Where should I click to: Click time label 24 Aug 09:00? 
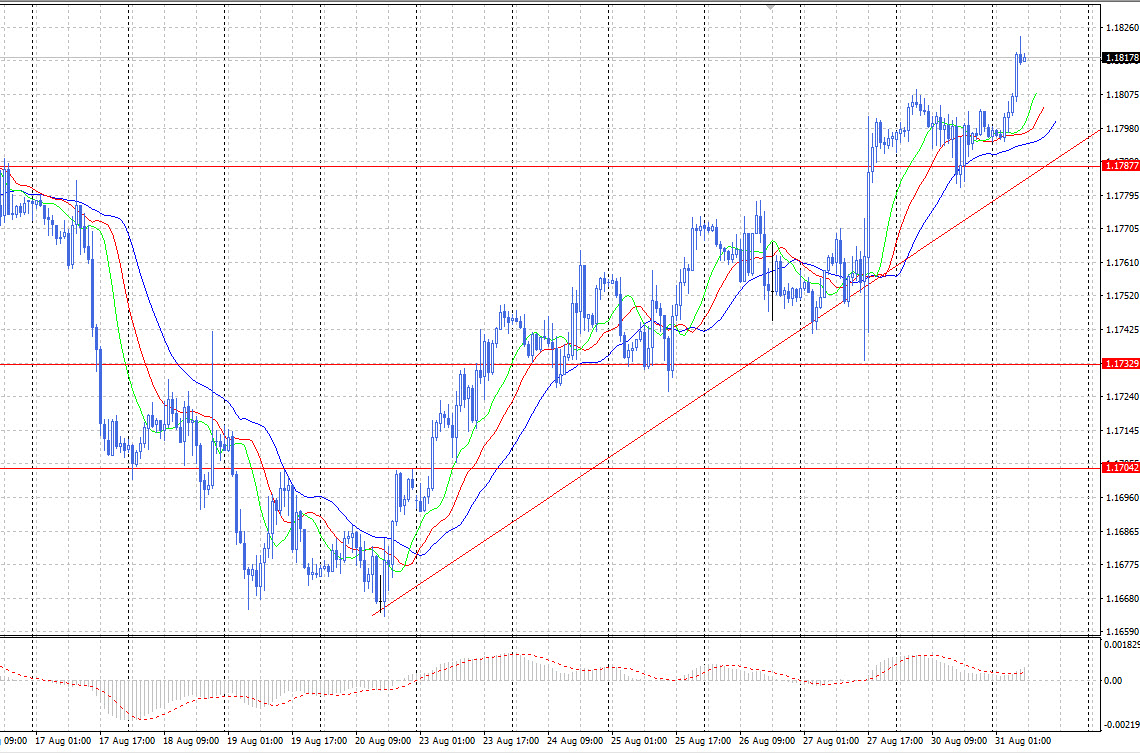click(575, 741)
